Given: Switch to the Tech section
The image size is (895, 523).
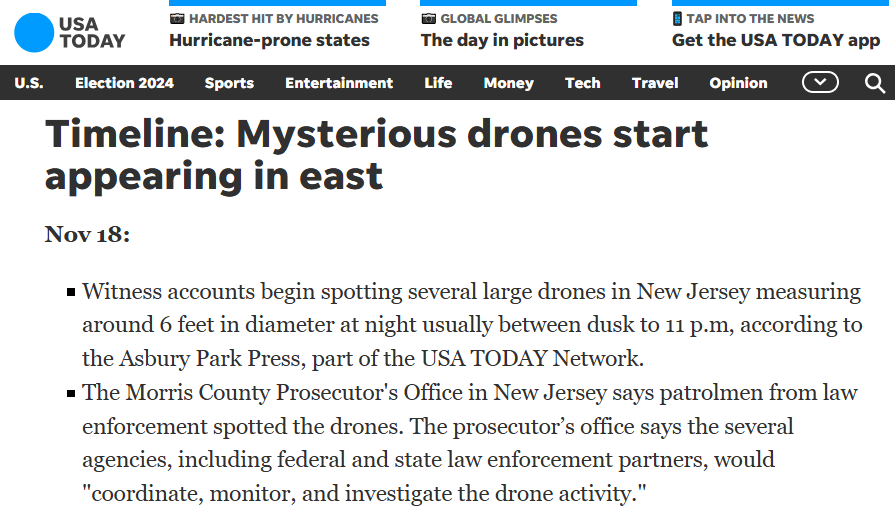Looking at the screenshot, I should point(582,83).
